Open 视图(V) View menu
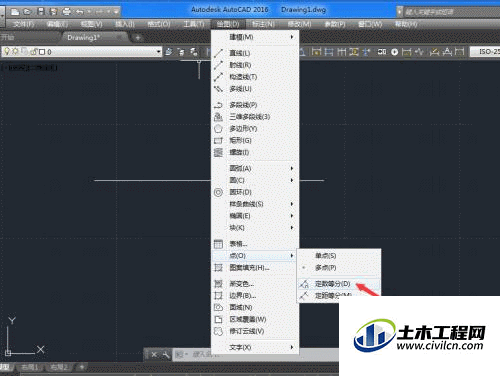The height and width of the screenshot is (376, 500). [91, 24]
